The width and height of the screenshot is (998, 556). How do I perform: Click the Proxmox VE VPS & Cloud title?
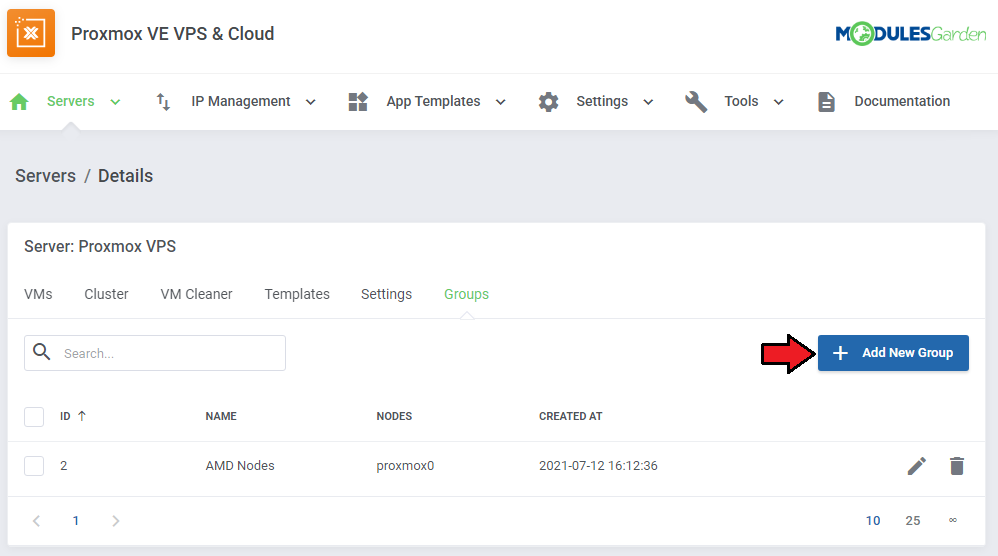coord(172,34)
